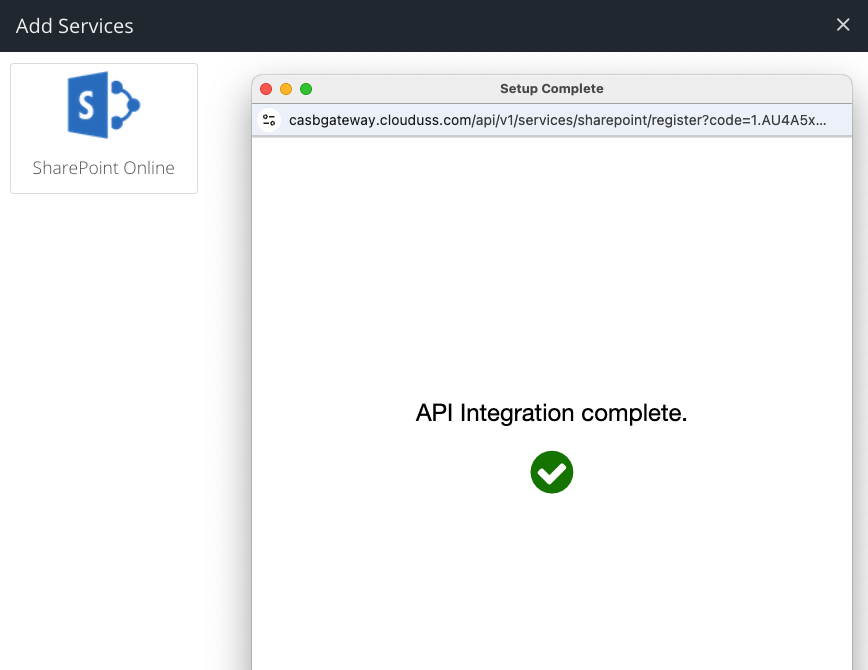Click the "Add Services" header title
The image size is (868, 670).
coord(75,26)
